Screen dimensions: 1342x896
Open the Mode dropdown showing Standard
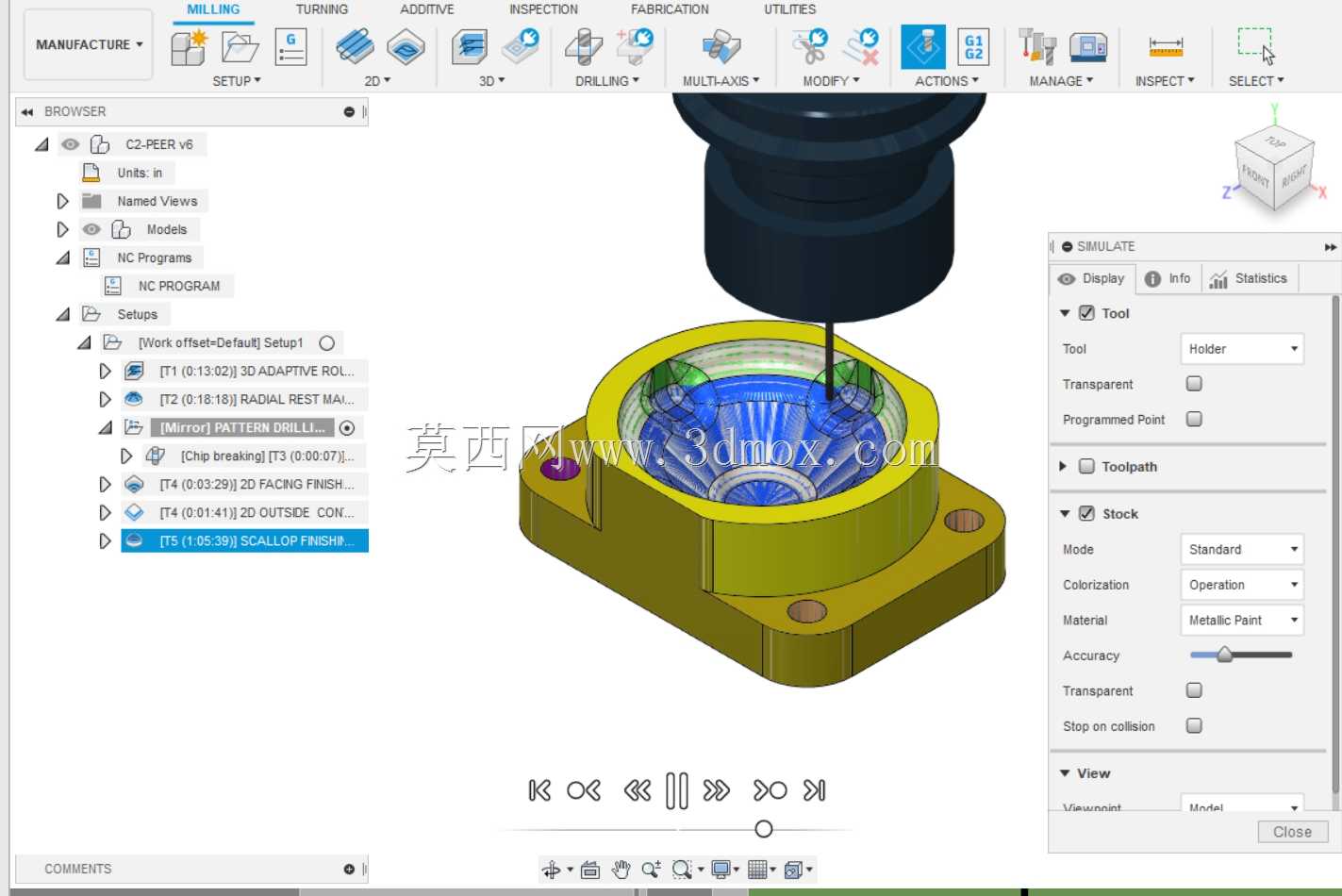tap(1242, 549)
